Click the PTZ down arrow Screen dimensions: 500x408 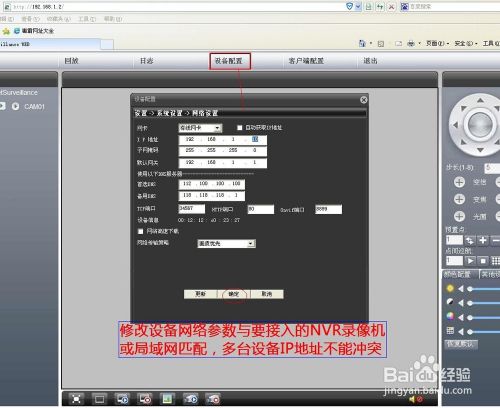(480, 150)
